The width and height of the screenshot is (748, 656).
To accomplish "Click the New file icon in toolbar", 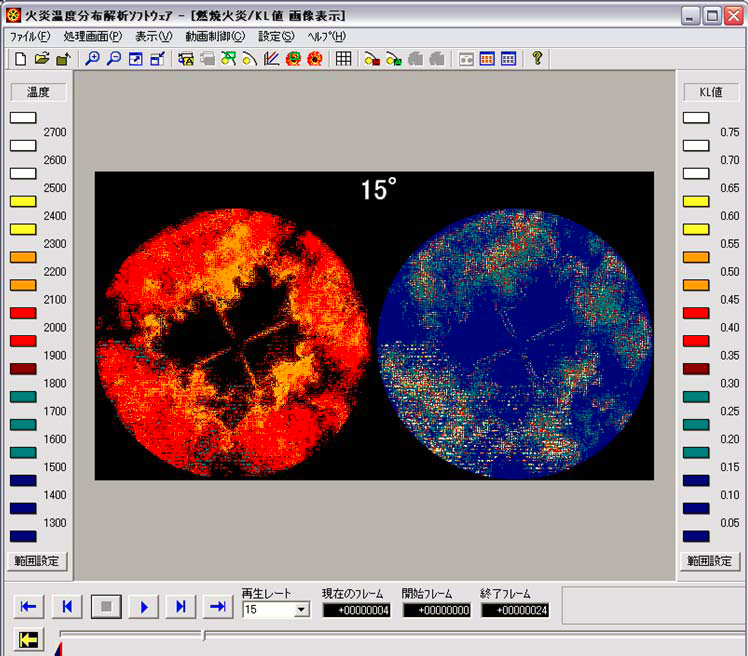I will (x=21, y=59).
